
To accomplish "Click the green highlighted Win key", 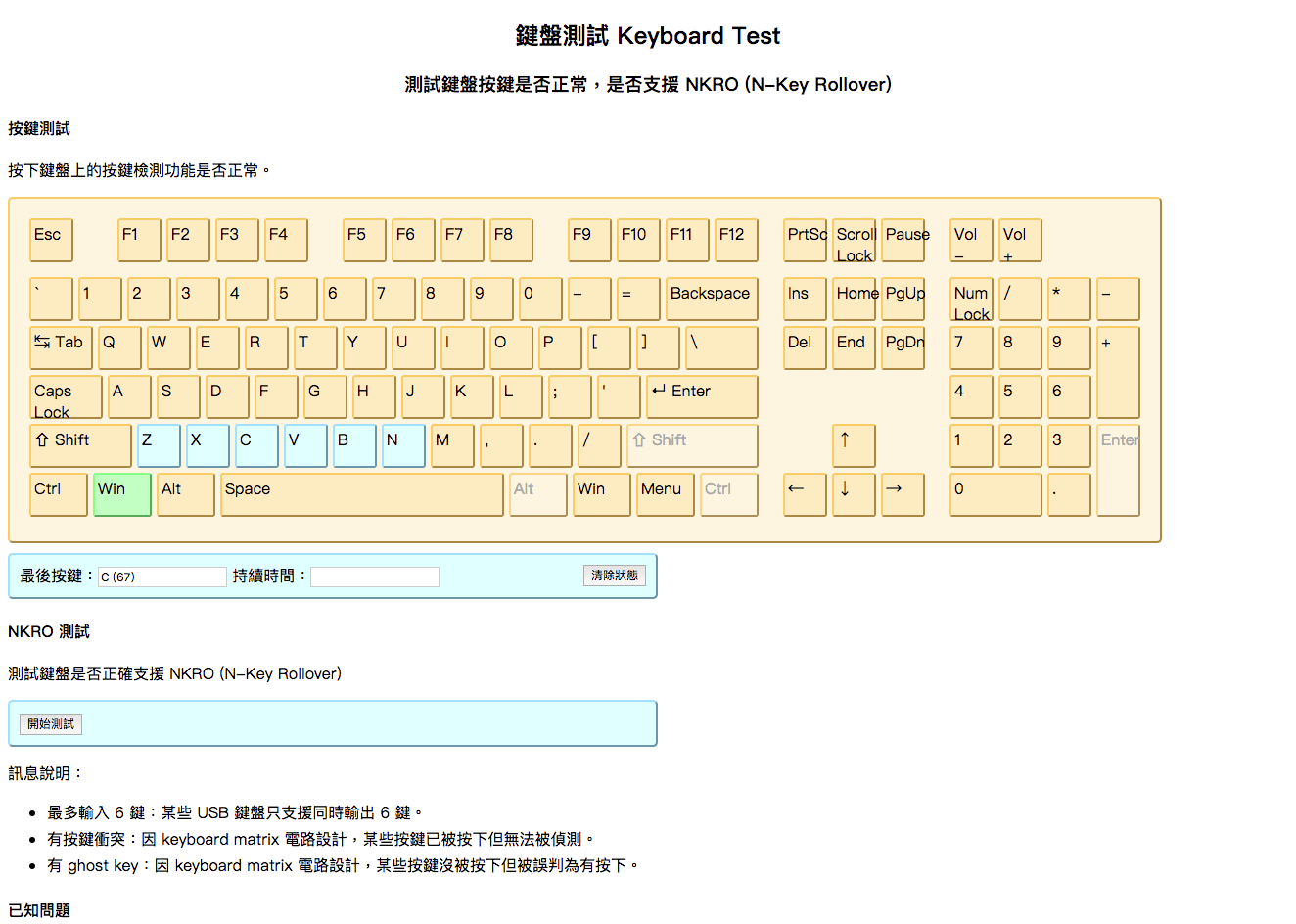I will tap(122, 494).
